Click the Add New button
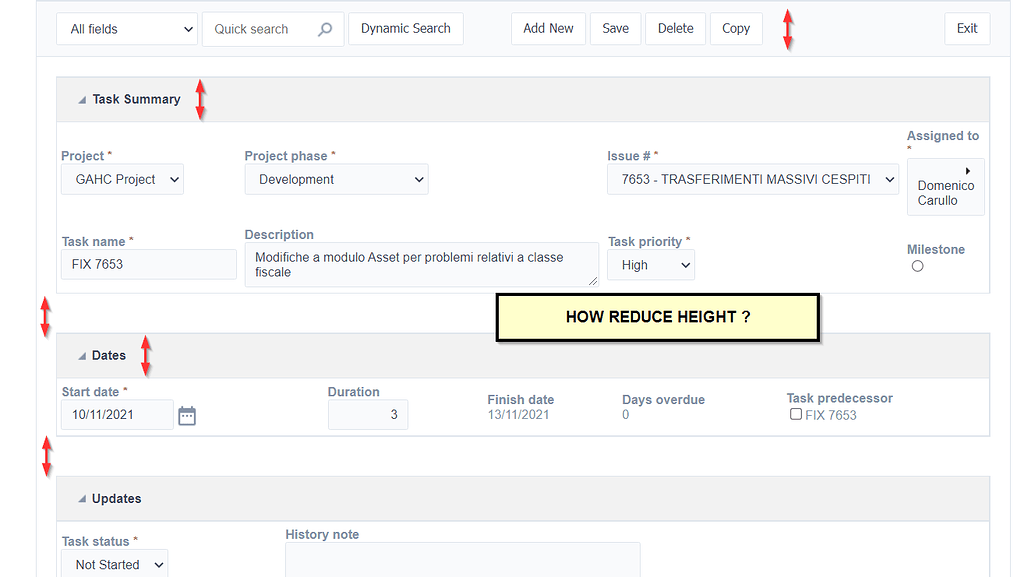This screenshot has width=1024, height=577. coord(548,29)
